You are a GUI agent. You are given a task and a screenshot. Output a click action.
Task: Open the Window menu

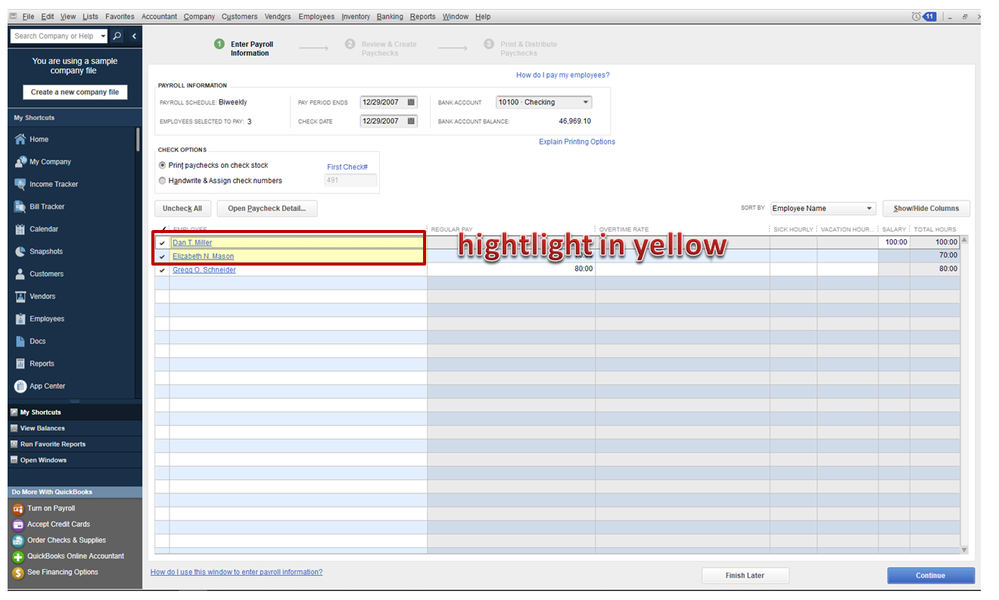pyautogui.click(x=455, y=17)
